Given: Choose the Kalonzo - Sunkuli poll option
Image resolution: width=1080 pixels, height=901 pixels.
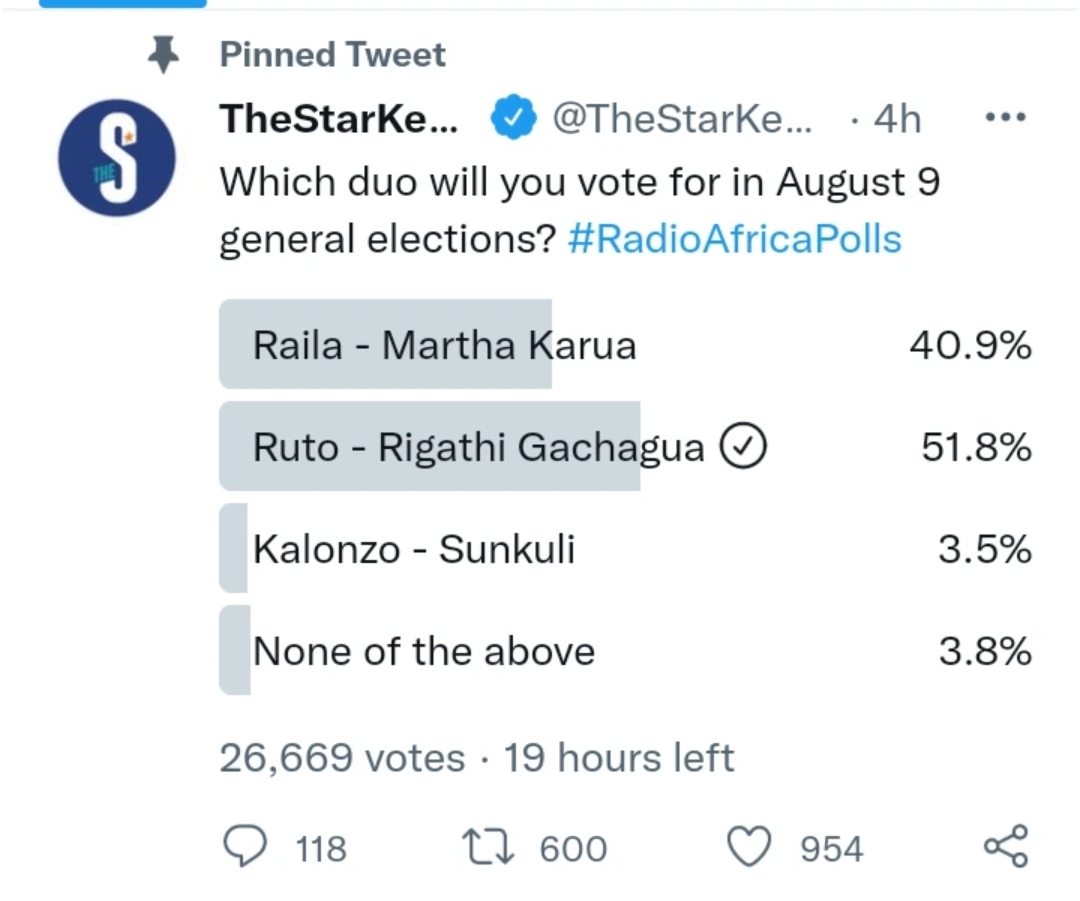Looking at the screenshot, I should tap(414, 549).
